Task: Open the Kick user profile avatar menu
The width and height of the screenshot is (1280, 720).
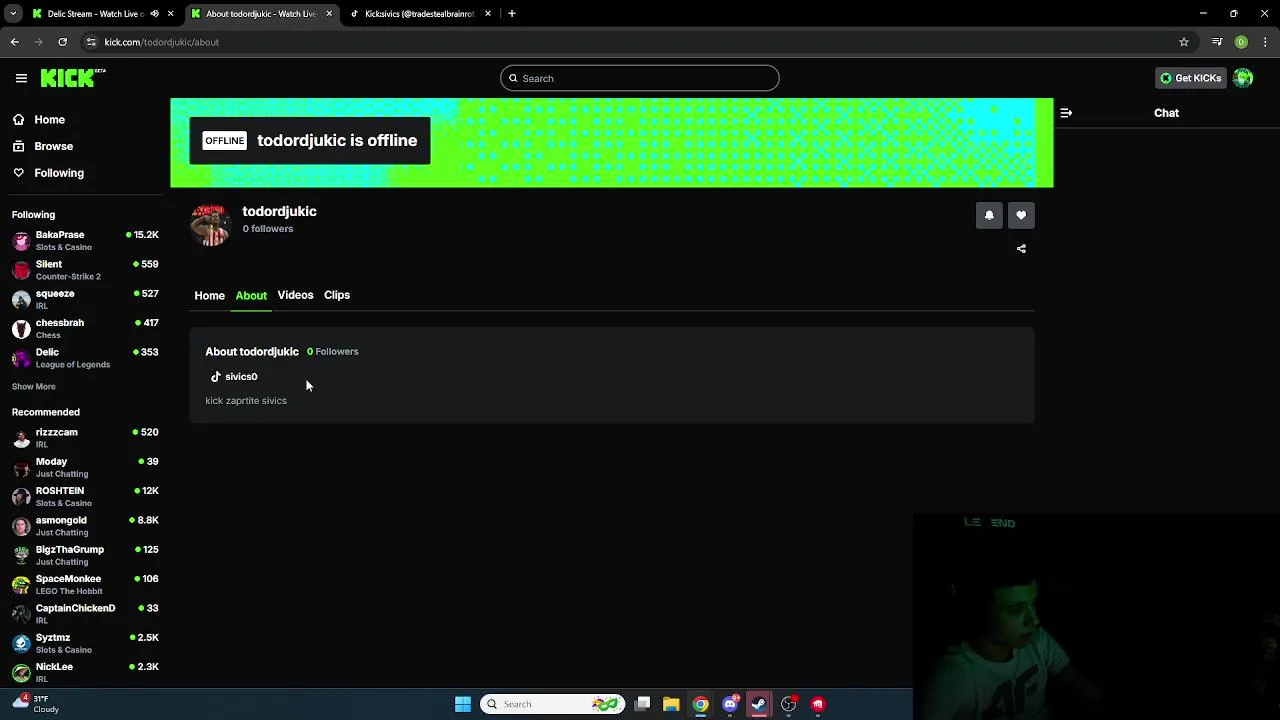Action: tap(1243, 78)
